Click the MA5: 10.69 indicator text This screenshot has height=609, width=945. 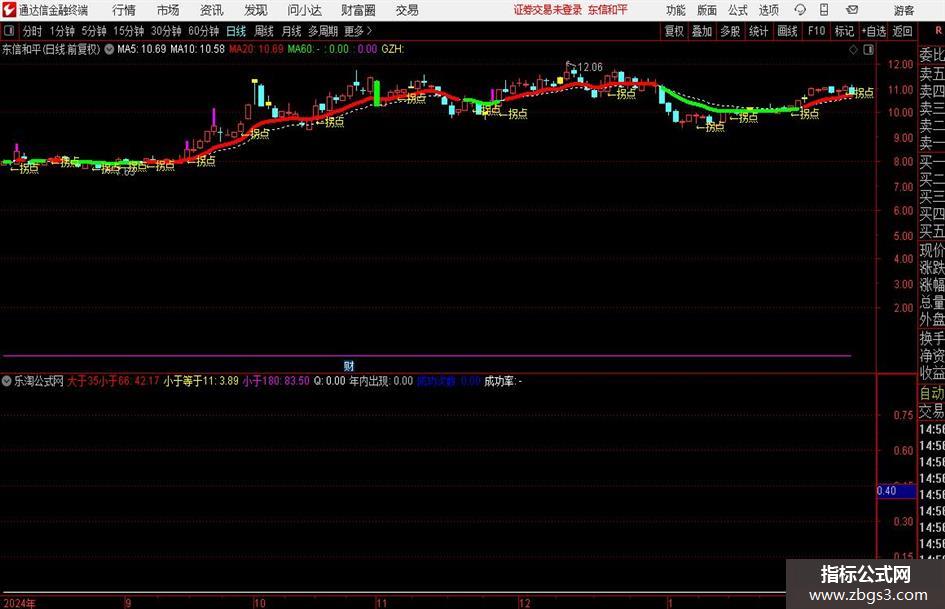pyautogui.click(x=142, y=49)
